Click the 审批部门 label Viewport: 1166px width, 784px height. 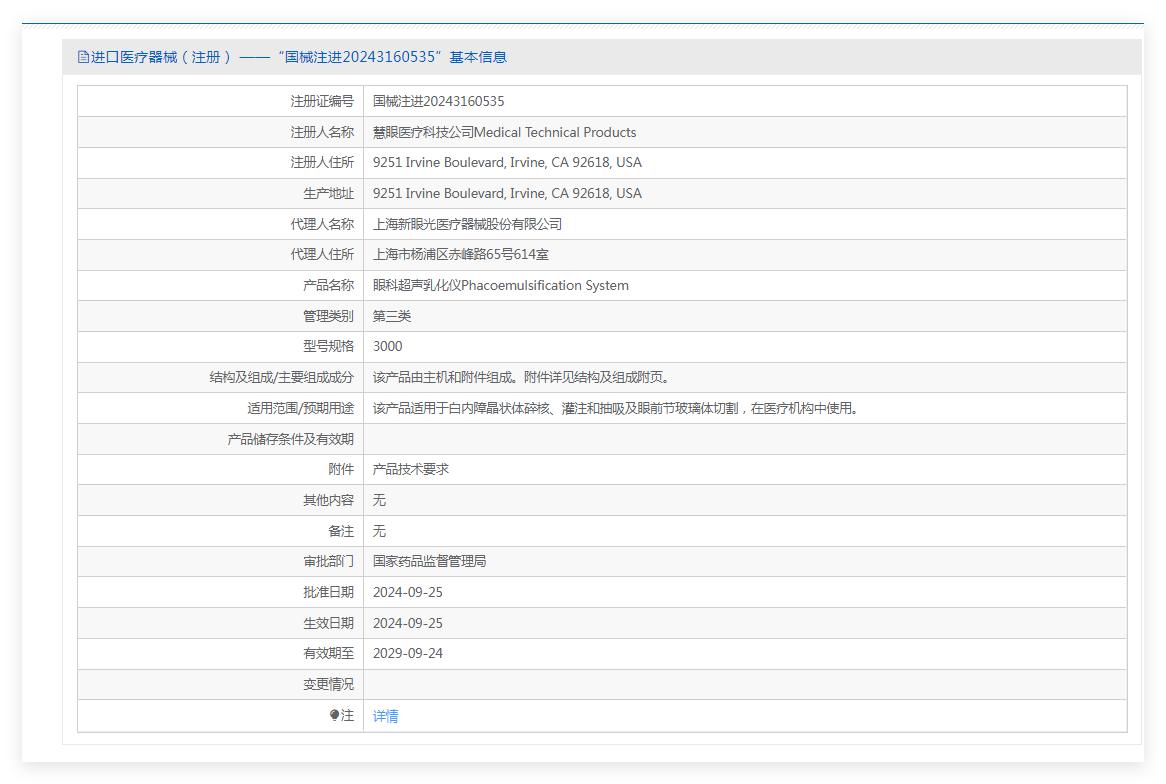[x=328, y=561]
